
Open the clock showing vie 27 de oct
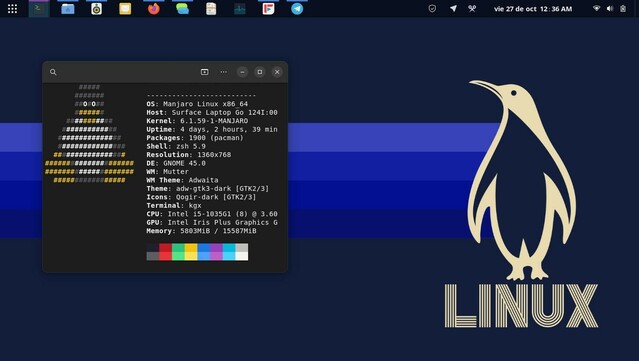pos(533,9)
